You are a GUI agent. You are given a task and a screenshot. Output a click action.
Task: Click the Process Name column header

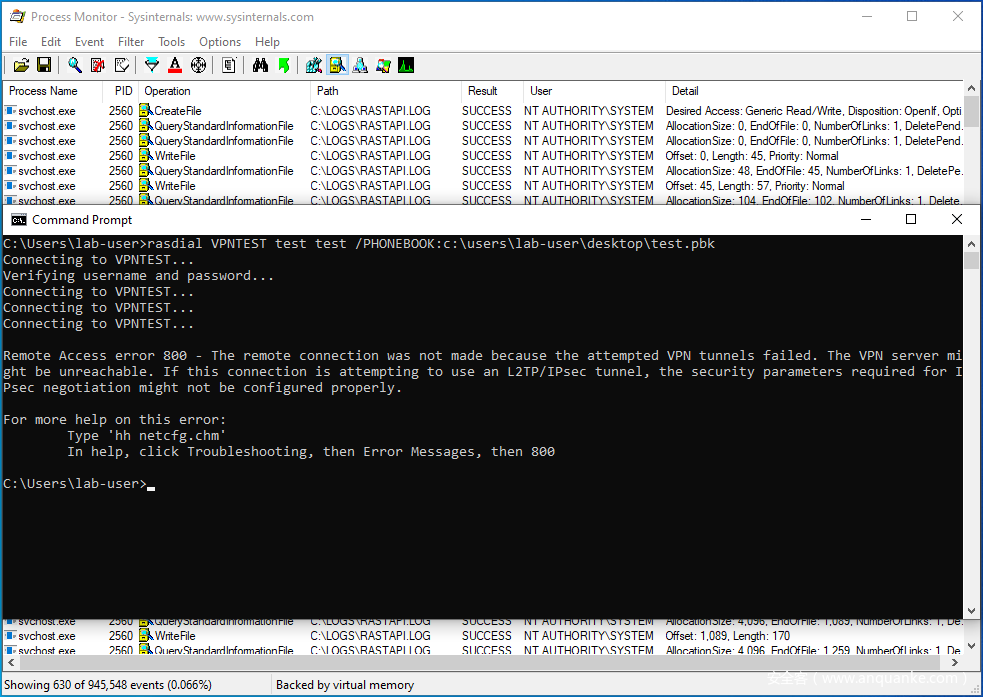coord(43,91)
